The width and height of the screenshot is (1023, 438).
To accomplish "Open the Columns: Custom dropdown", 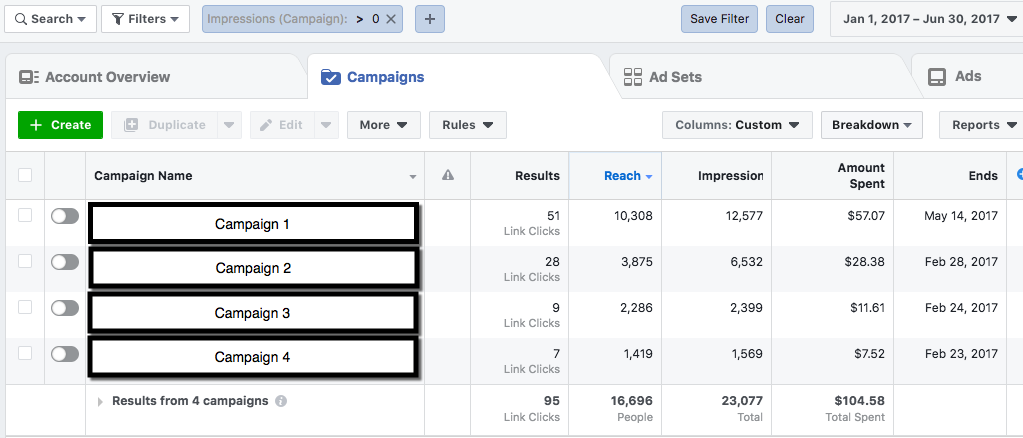I will coord(736,125).
